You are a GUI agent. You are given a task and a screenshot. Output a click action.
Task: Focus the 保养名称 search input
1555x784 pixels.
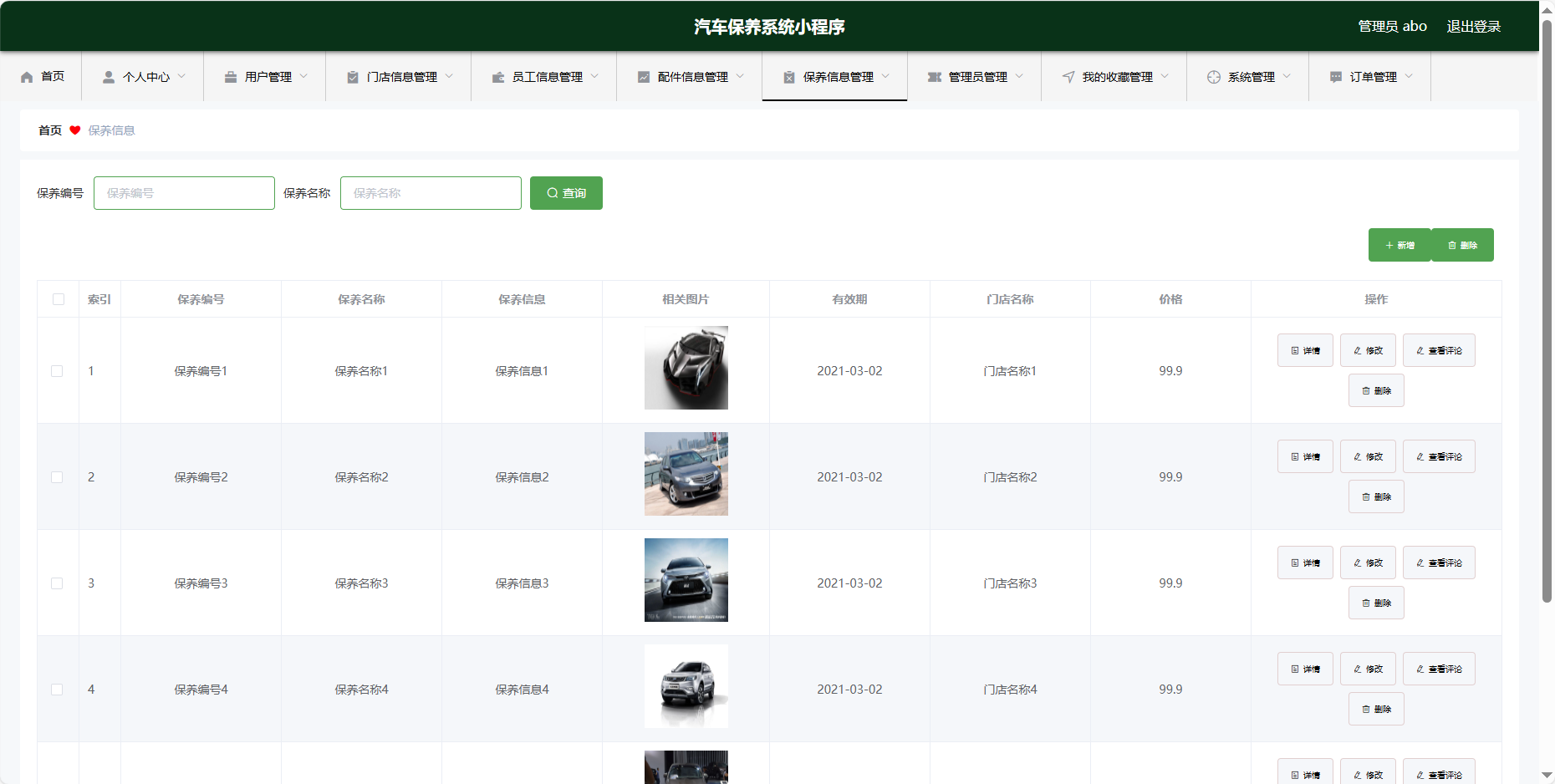point(431,193)
